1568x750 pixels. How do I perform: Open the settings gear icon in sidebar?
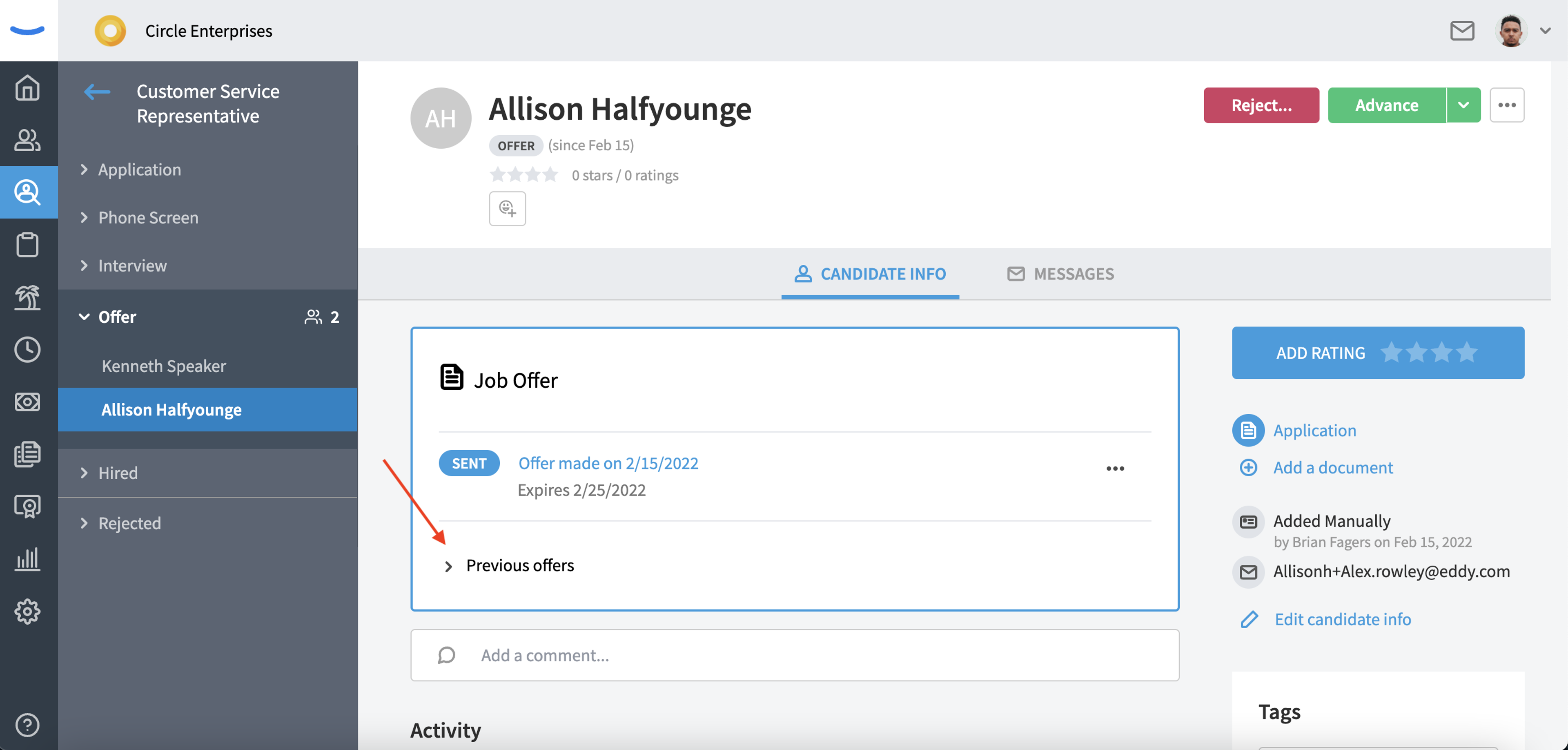pyautogui.click(x=27, y=611)
